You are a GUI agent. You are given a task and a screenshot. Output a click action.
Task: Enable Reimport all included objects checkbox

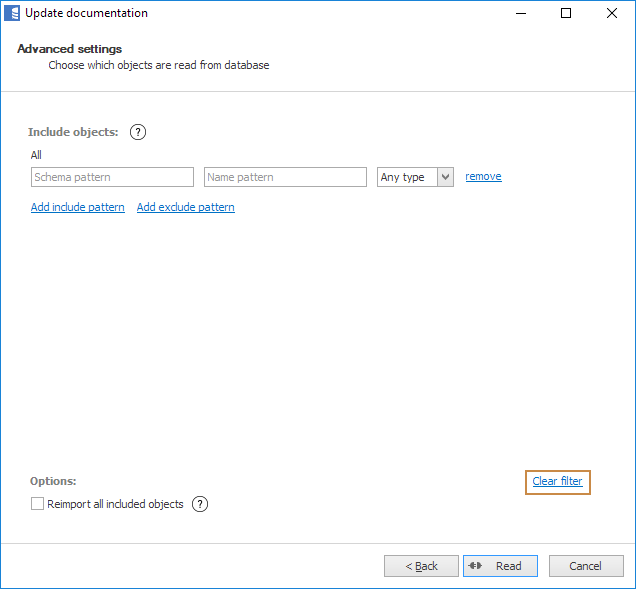coord(38,504)
